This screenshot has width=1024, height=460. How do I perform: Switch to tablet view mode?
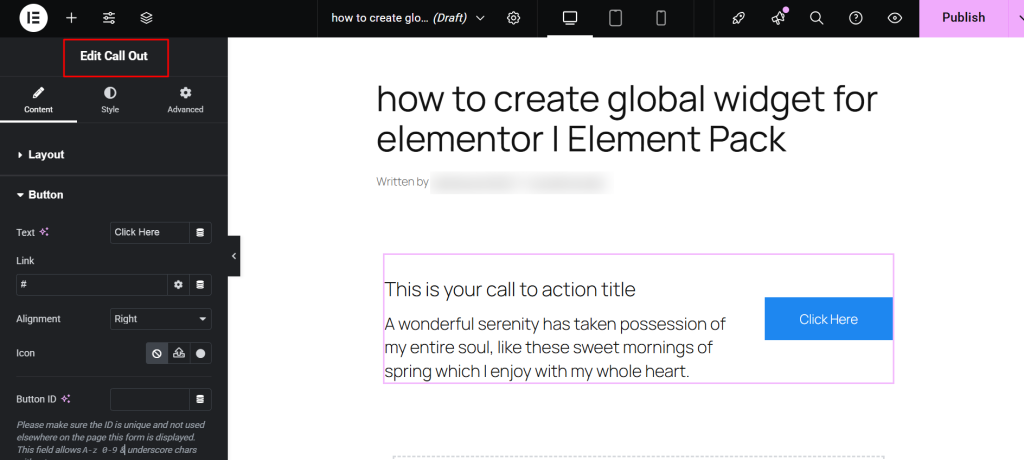[x=616, y=18]
